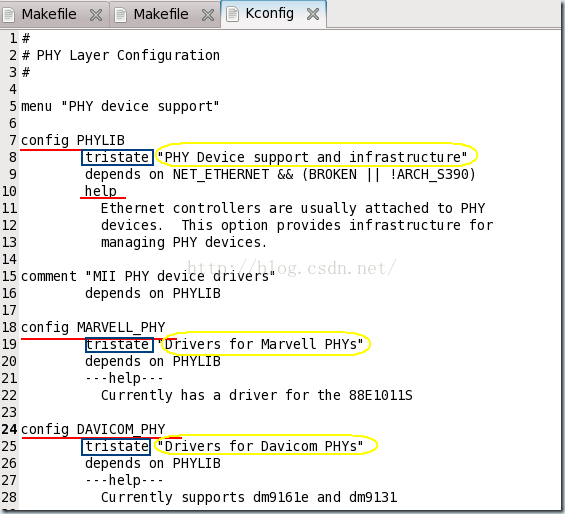Click '---help---' on line 27
This screenshot has width=565, height=514.
pyautogui.click(x=124, y=480)
